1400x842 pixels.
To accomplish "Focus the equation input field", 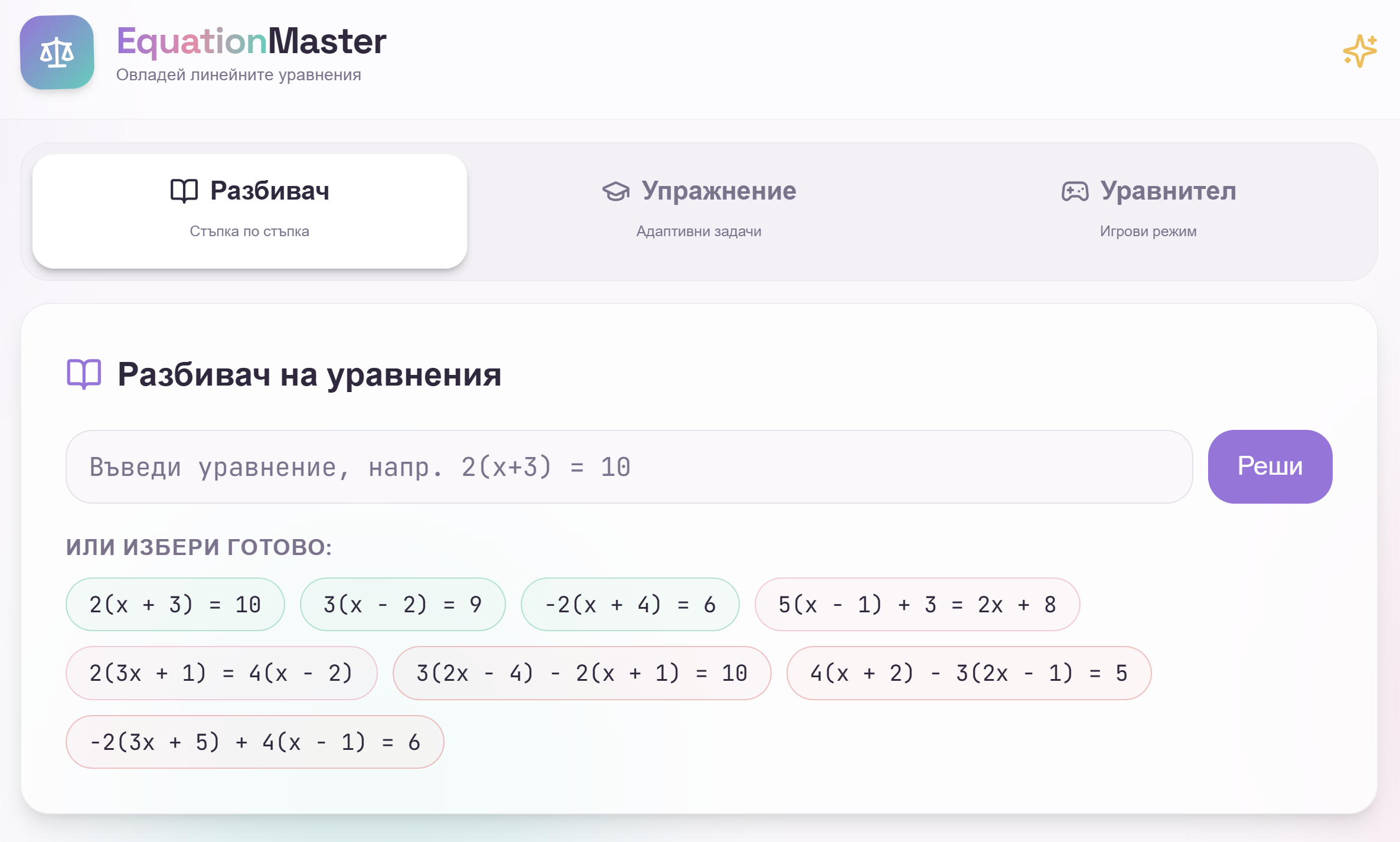I will tap(629, 466).
